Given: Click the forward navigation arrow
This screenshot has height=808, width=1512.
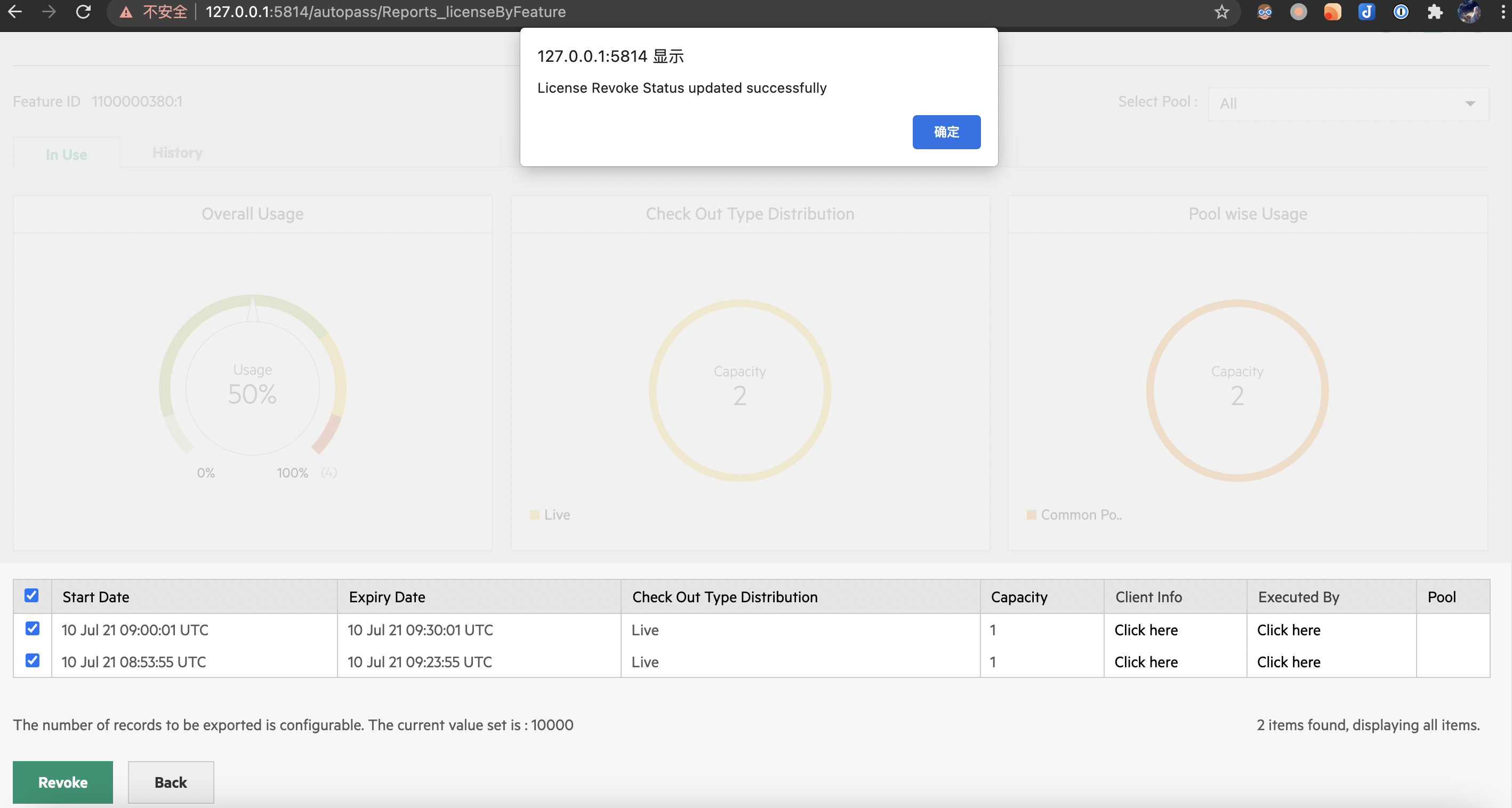Looking at the screenshot, I should [x=49, y=12].
